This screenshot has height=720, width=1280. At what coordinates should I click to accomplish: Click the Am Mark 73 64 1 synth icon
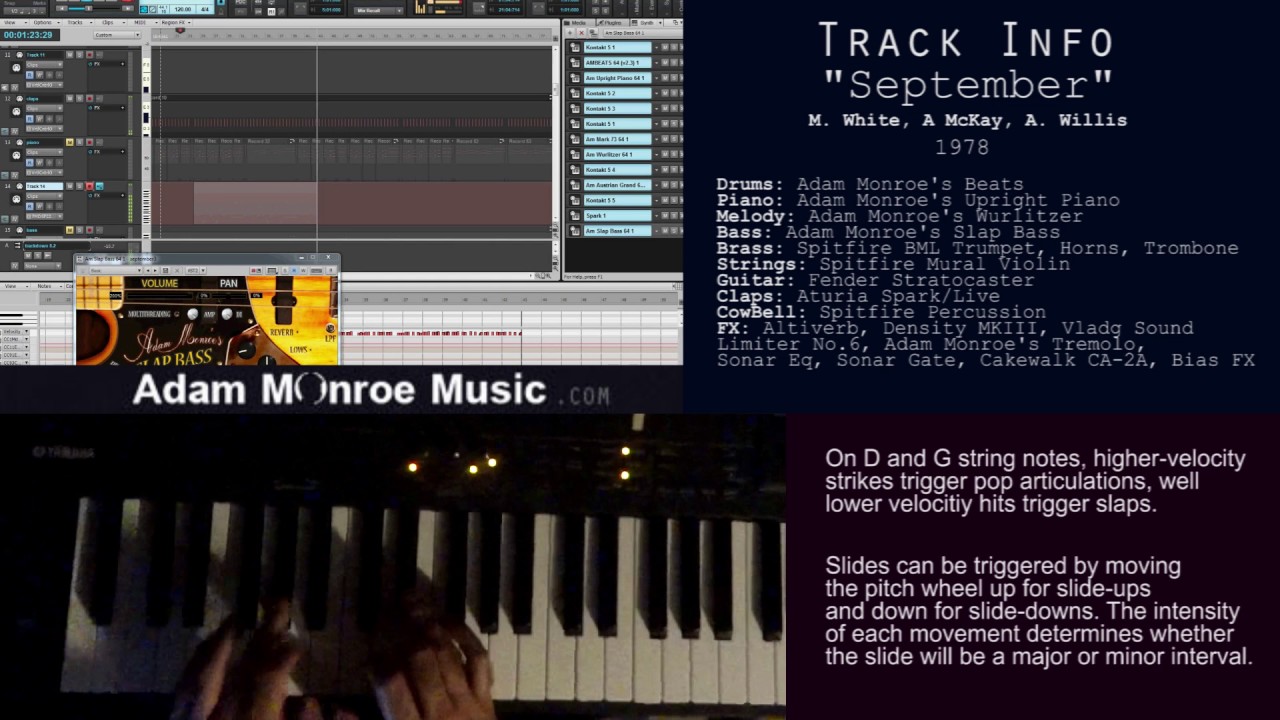(x=575, y=139)
